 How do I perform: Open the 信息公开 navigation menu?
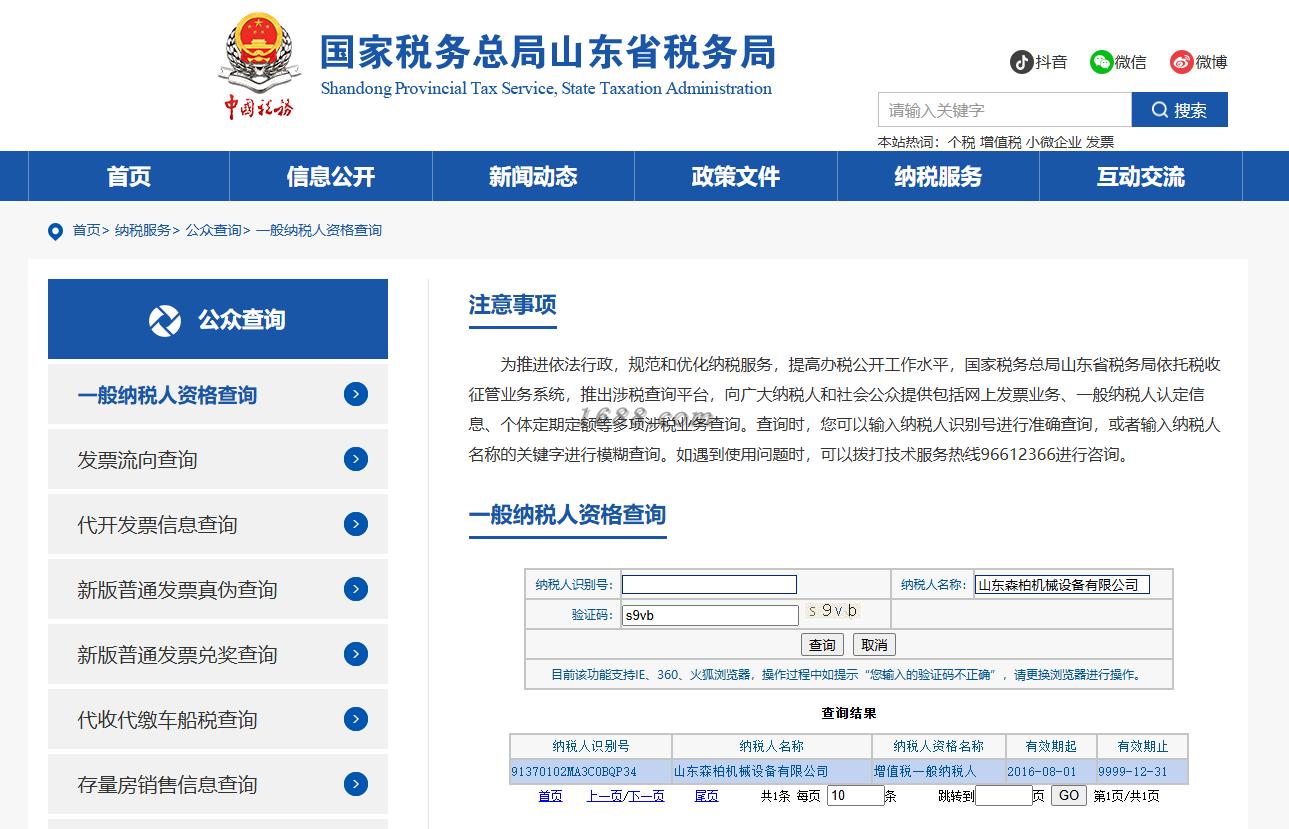[x=331, y=177]
